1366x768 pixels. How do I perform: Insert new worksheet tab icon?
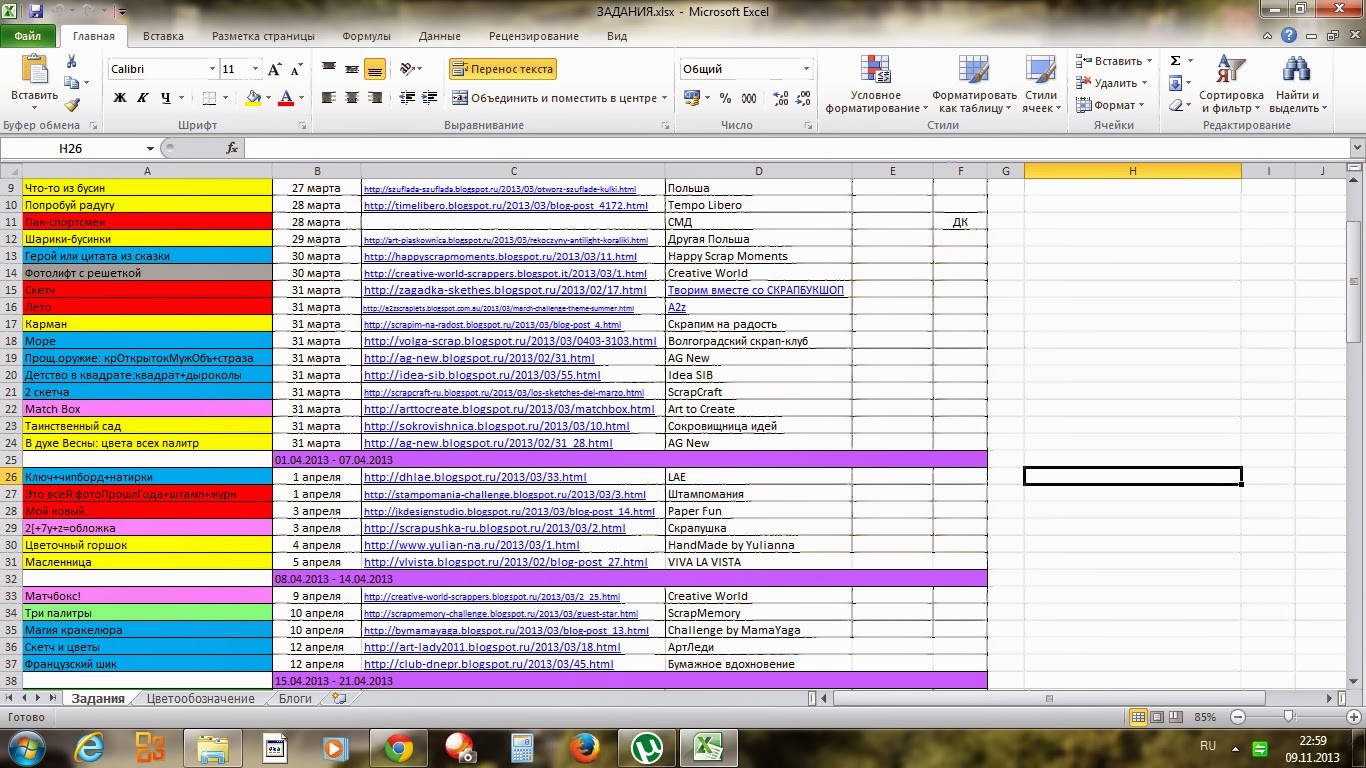(339, 698)
